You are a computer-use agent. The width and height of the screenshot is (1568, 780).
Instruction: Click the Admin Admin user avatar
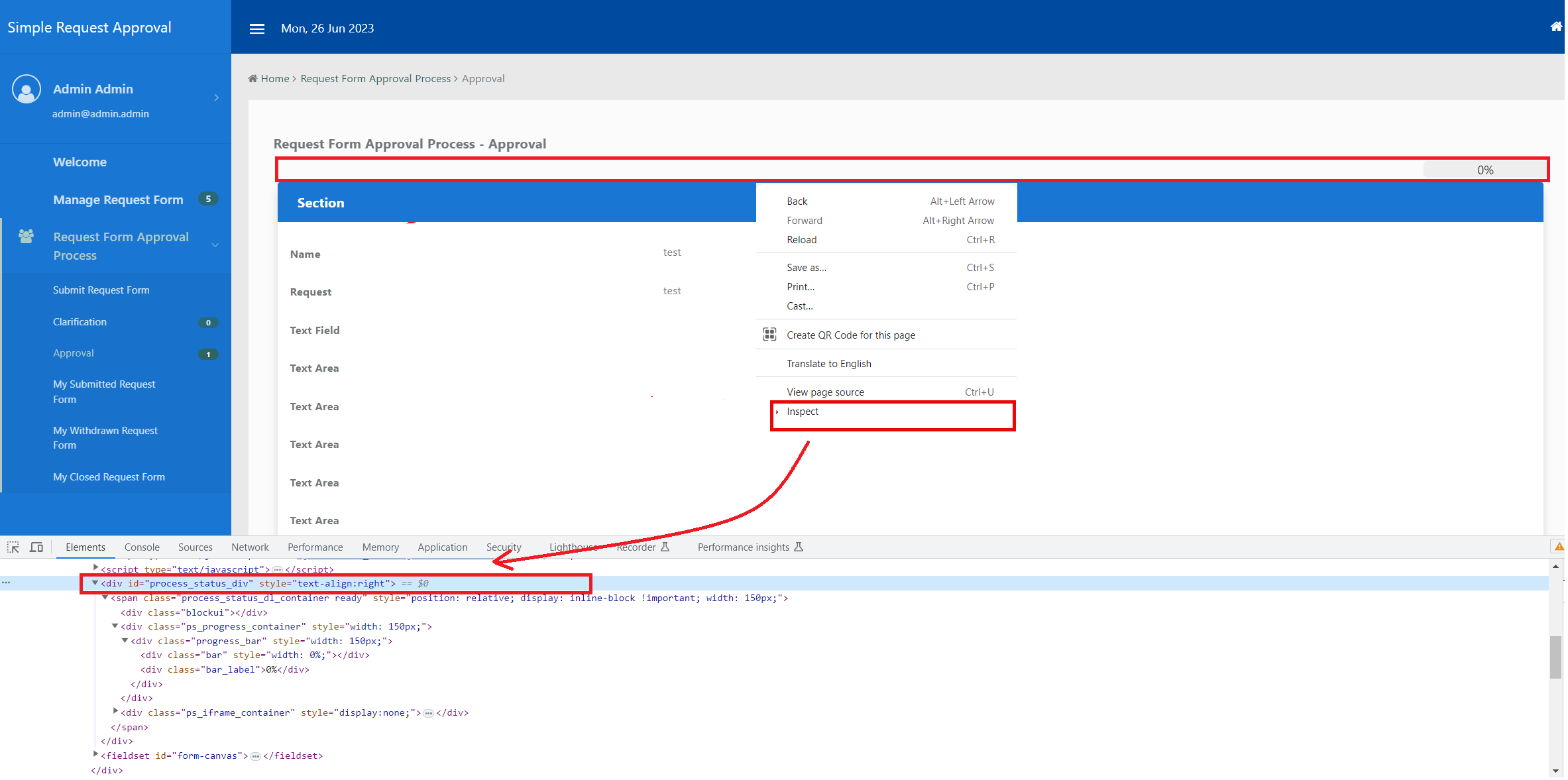coord(27,89)
